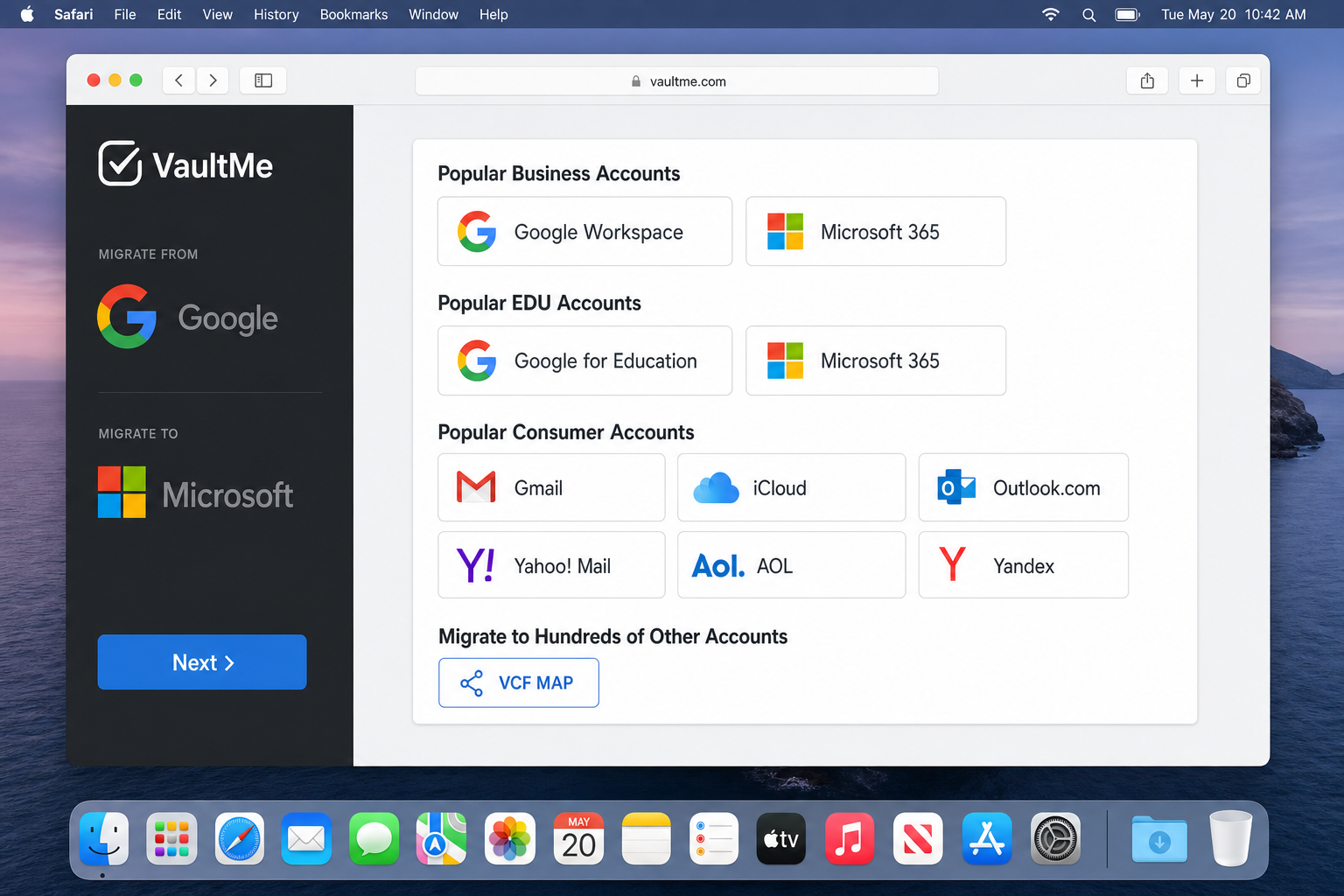Click the blue Next button
The width and height of the screenshot is (1344, 896).
pos(202,662)
